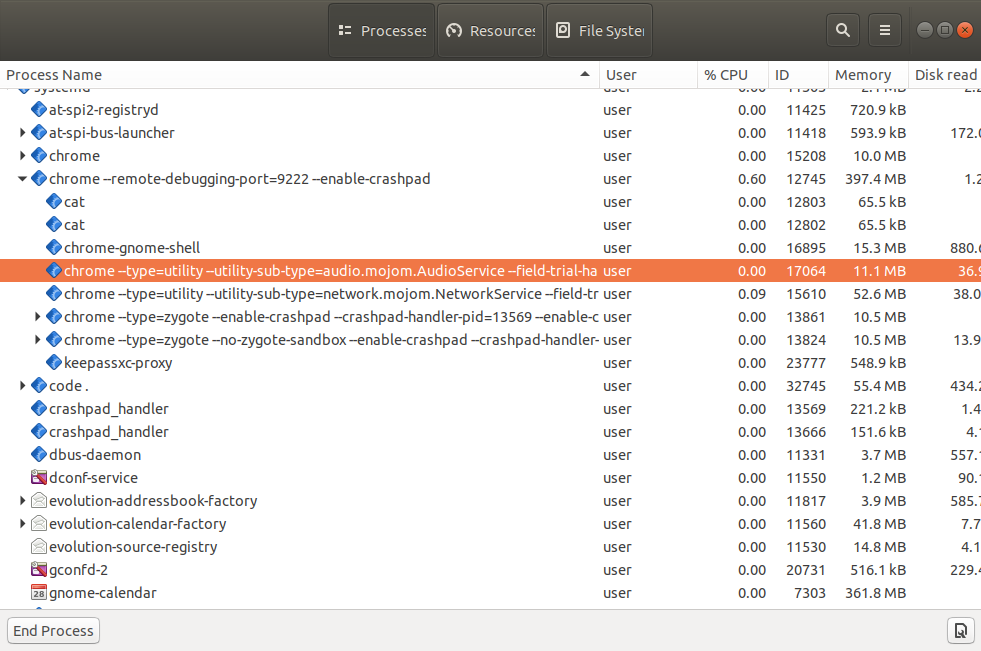Expand the at-spi-bus-launcher process tree
The width and height of the screenshot is (981, 651).
click(23, 133)
